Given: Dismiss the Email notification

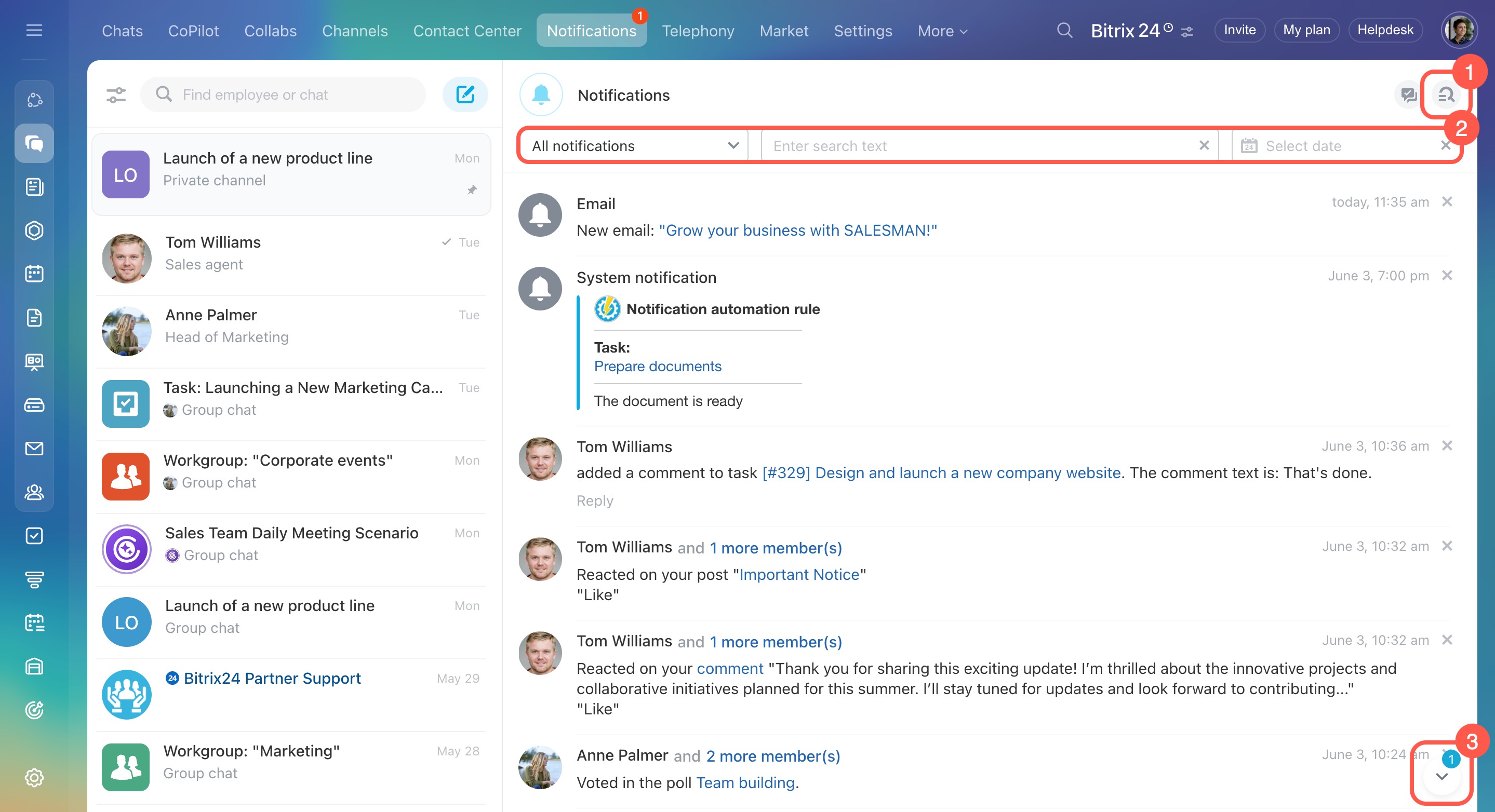Looking at the screenshot, I should 1447,201.
